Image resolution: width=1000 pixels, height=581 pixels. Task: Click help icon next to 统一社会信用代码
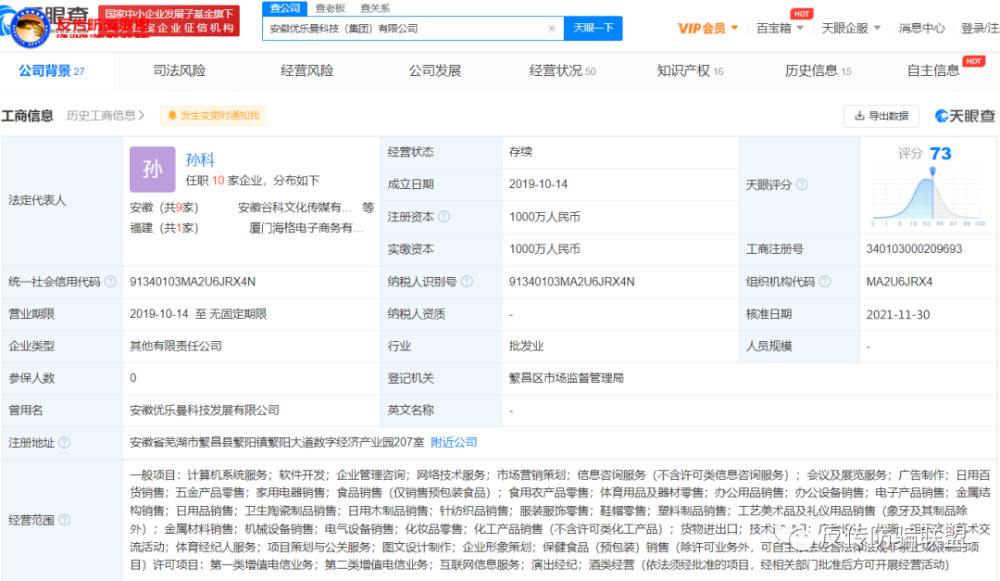[x=110, y=281]
